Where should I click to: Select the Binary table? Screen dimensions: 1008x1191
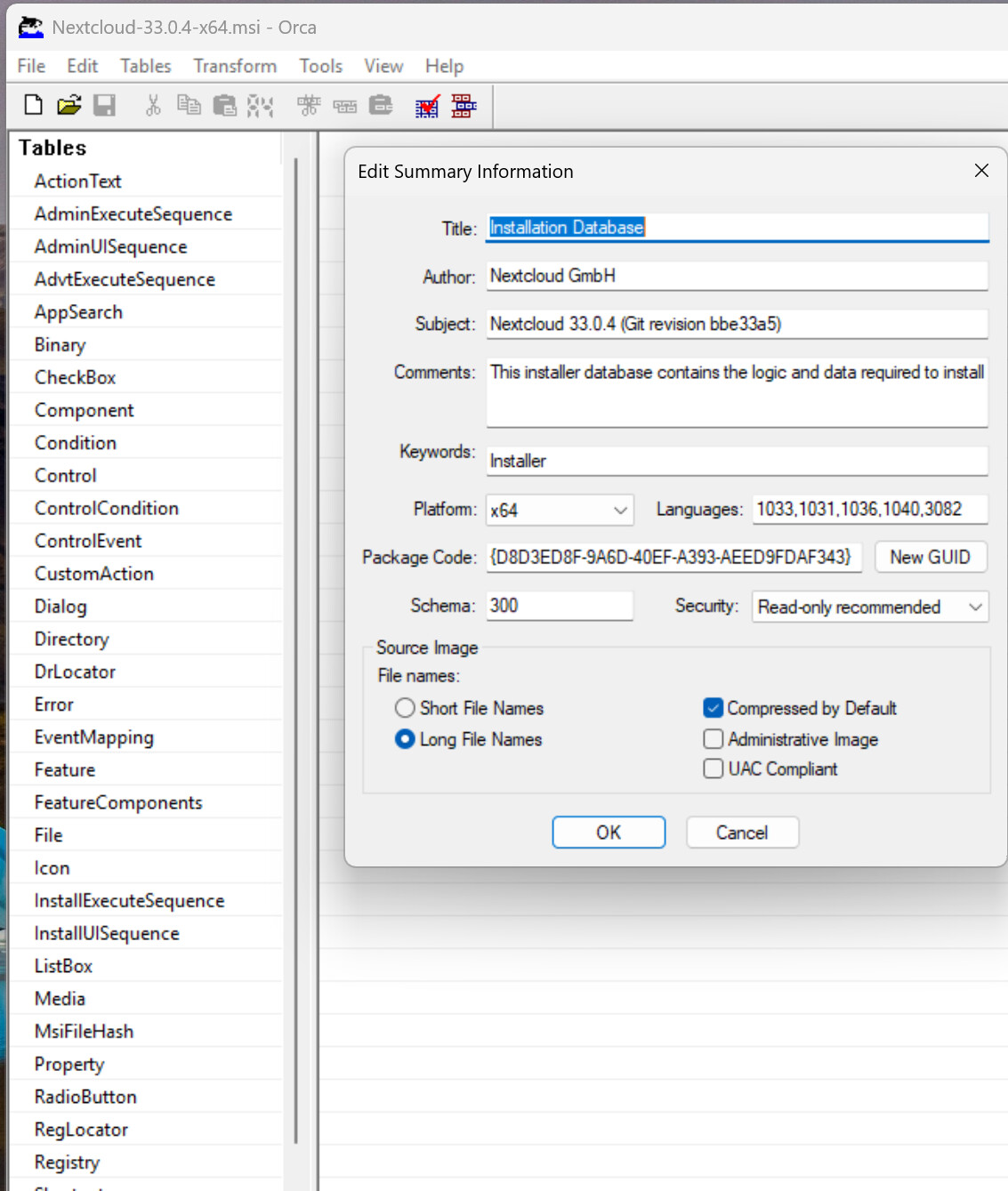point(60,345)
